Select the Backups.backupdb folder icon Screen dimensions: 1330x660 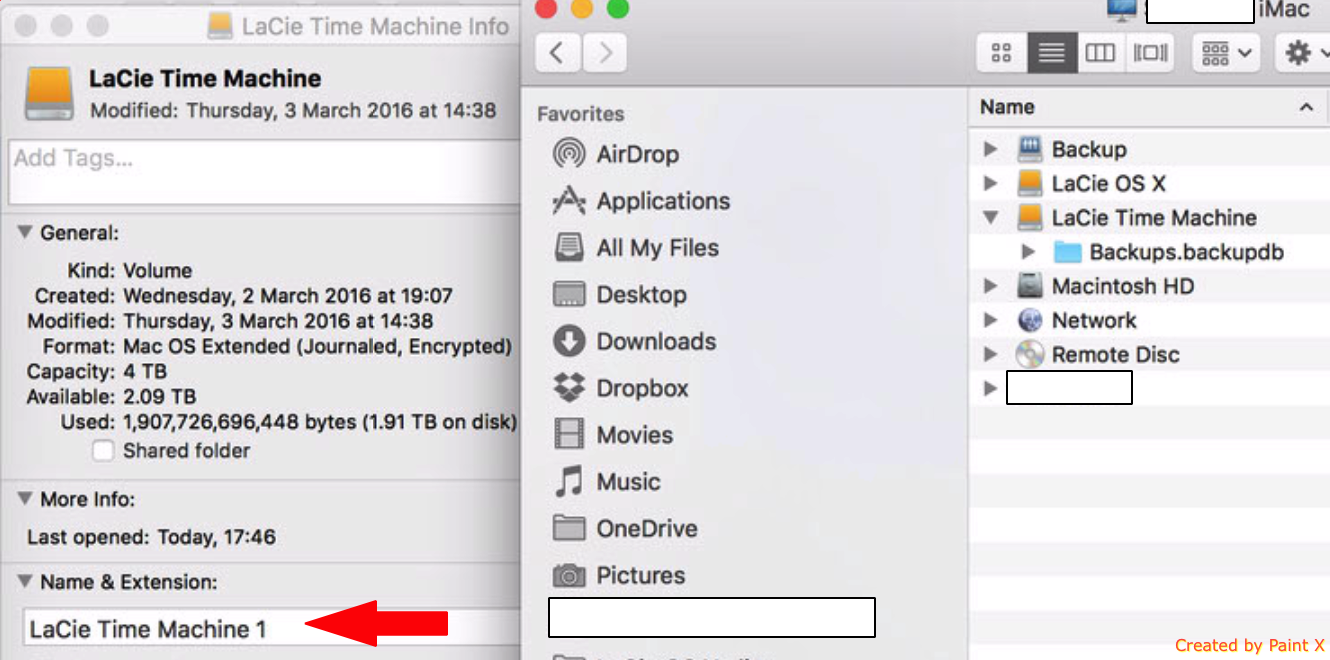coord(1068,252)
